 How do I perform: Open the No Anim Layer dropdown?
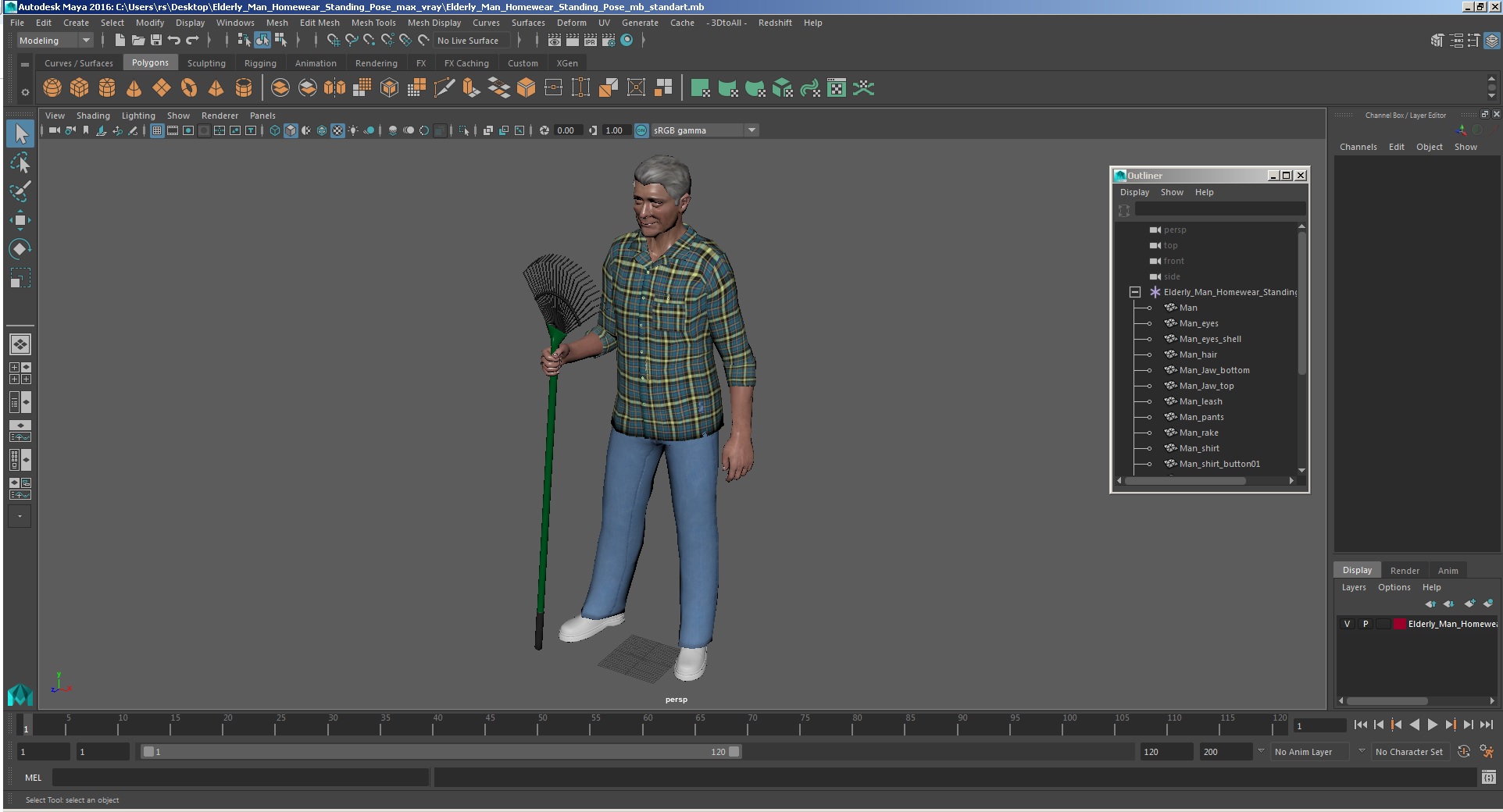(x=1311, y=752)
